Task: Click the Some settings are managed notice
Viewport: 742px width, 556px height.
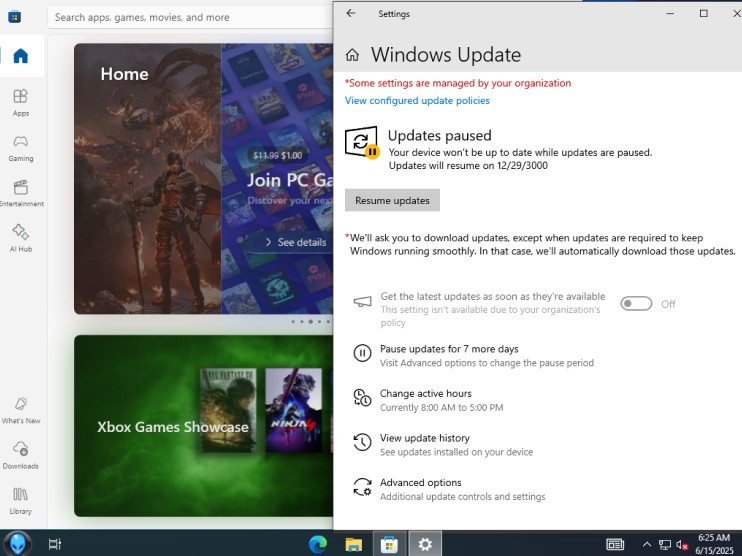Action: (458, 83)
